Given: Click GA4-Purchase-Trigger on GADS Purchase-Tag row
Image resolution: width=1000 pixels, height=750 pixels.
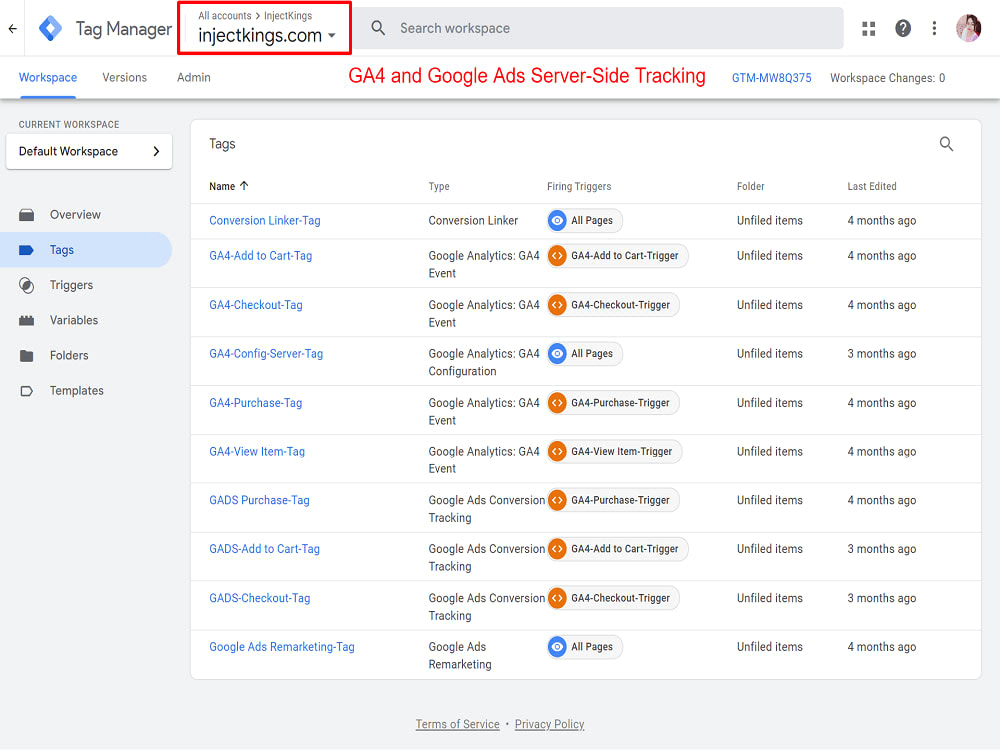Looking at the screenshot, I should coord(613,501).
